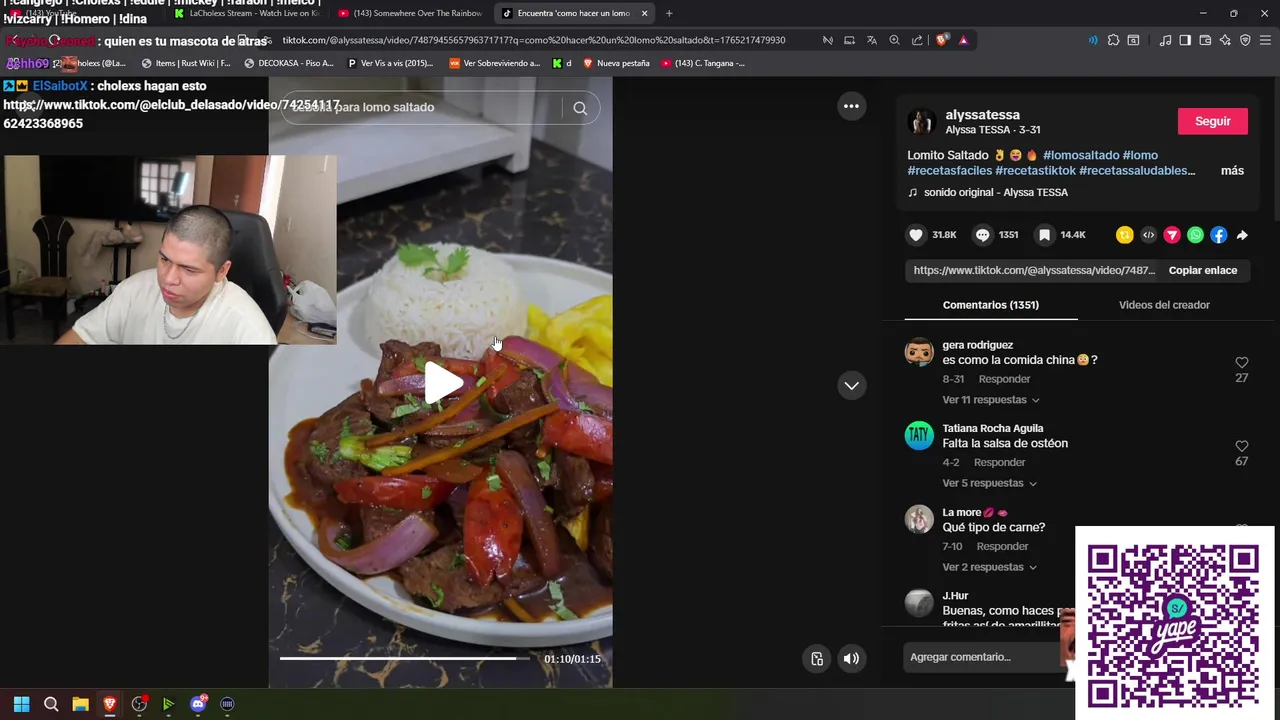The image size is (1280, 720).
Task: Share the video on Facebook
Action: [1218, 235]
